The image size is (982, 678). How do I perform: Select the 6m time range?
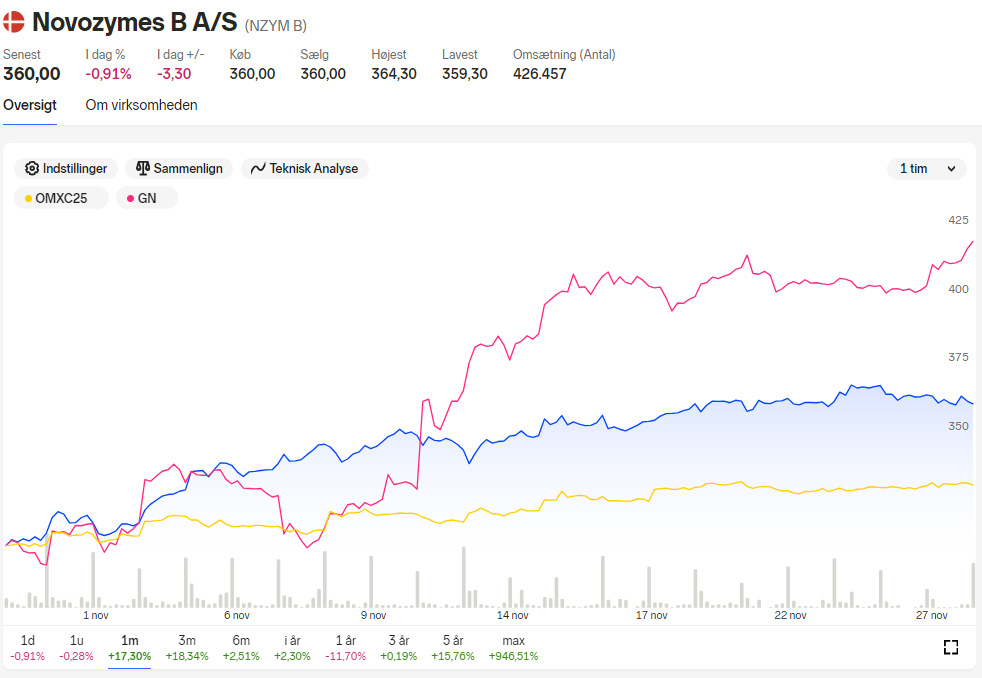coord(241,647)
